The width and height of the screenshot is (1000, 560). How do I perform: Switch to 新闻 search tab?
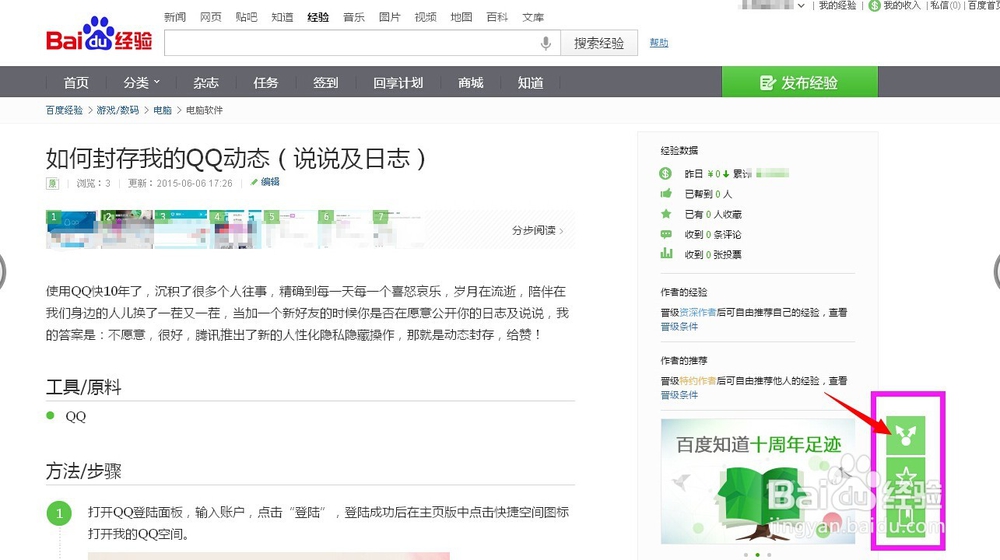175,17
